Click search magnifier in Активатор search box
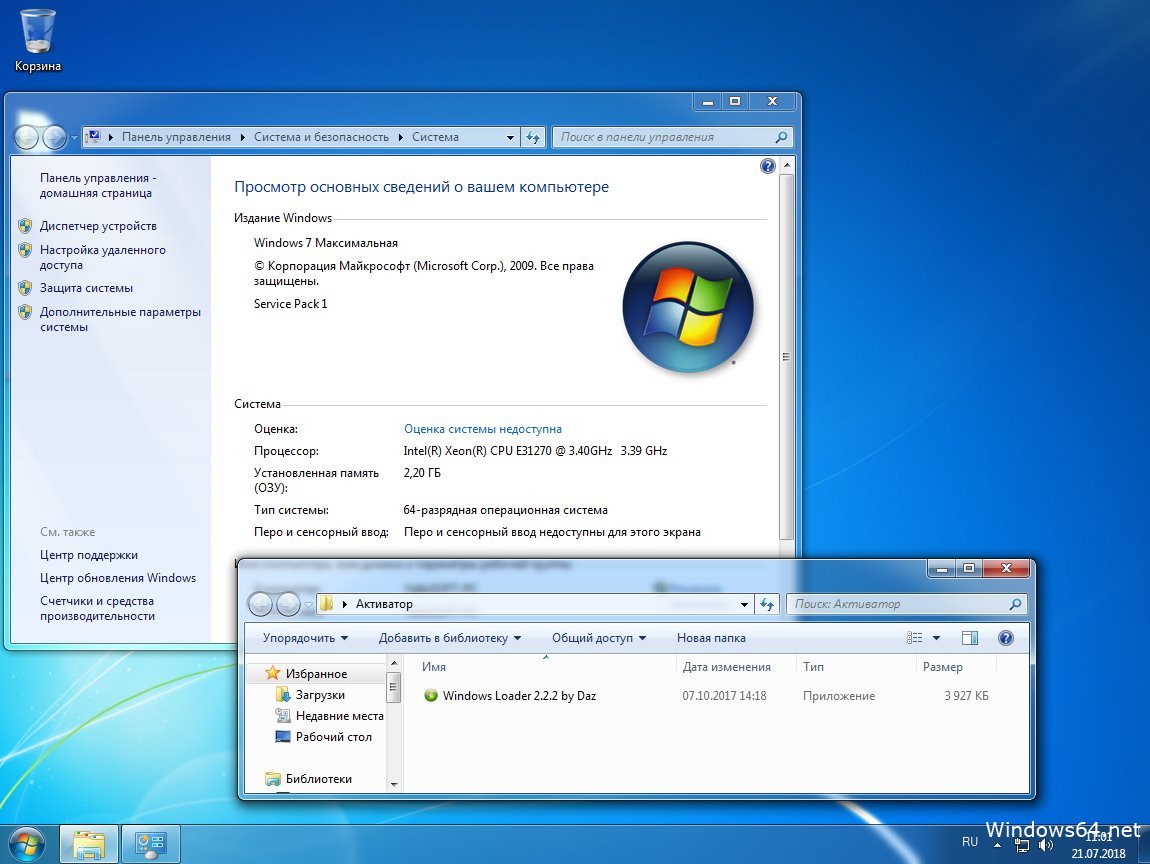 tap(1015, 604)
